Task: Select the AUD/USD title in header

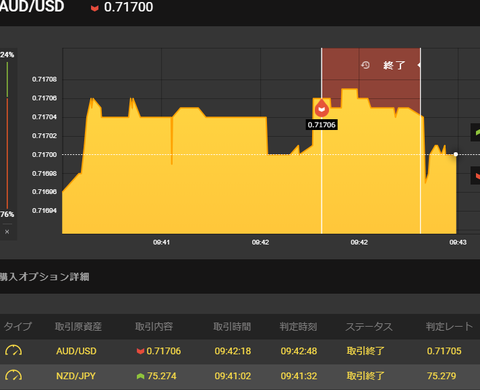Action: [32, 7]
